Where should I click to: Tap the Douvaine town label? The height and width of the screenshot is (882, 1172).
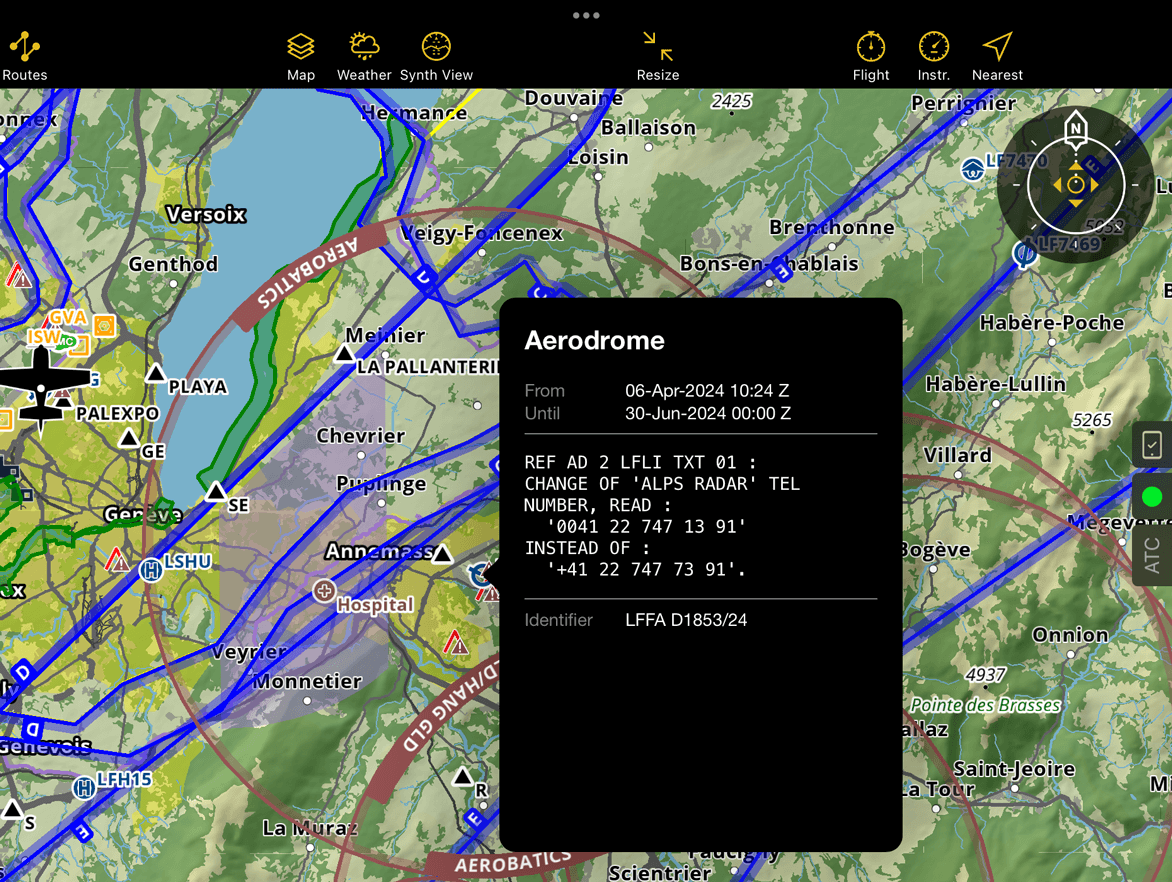(573, 99)
